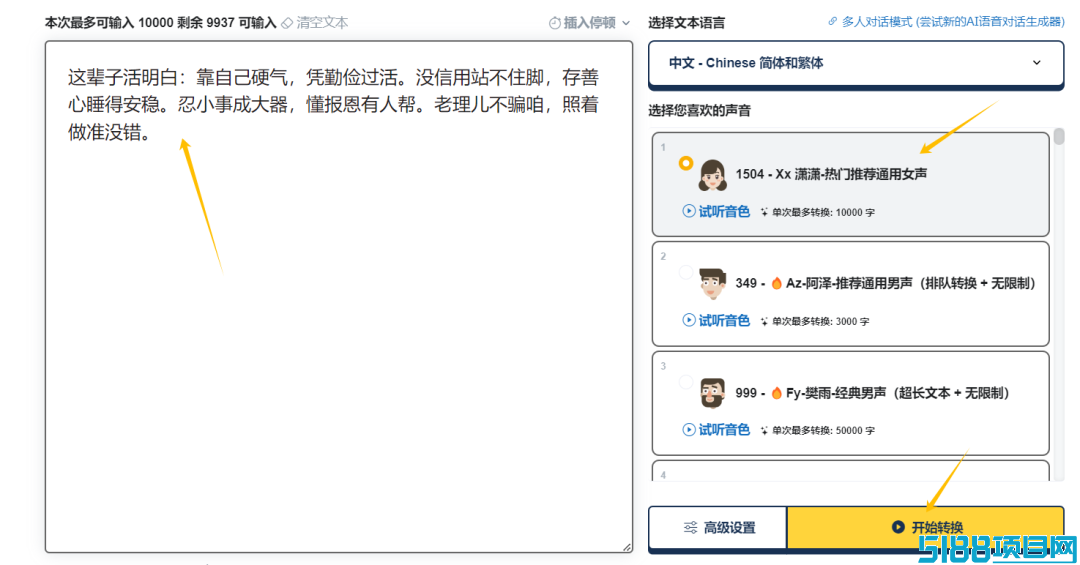
Task: Open 高级设置 advanced settings
Action: coord(718,527)
